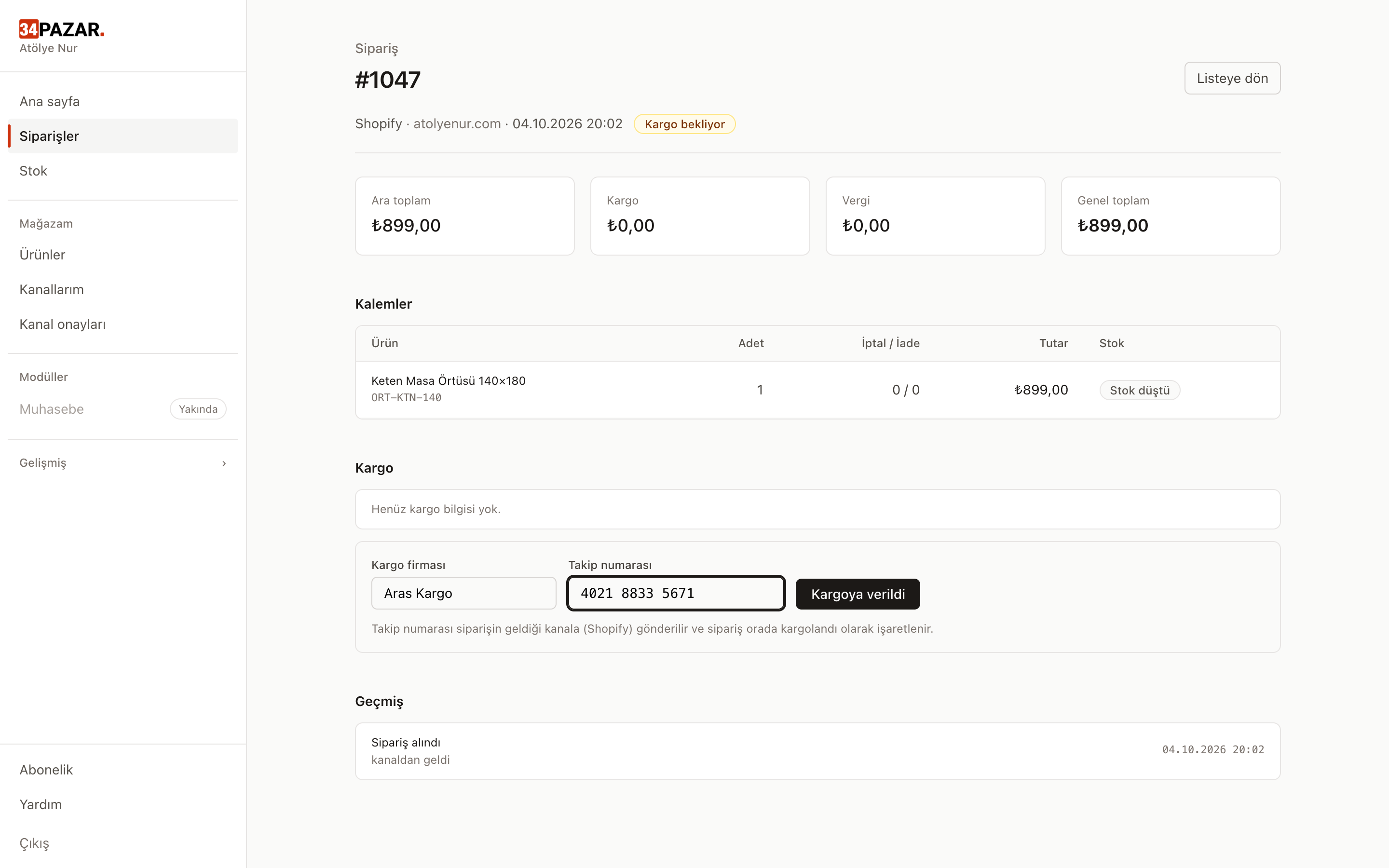Click the Vergi ₺0,00 summary card
1389x868 pixels.
coord(936,216)
